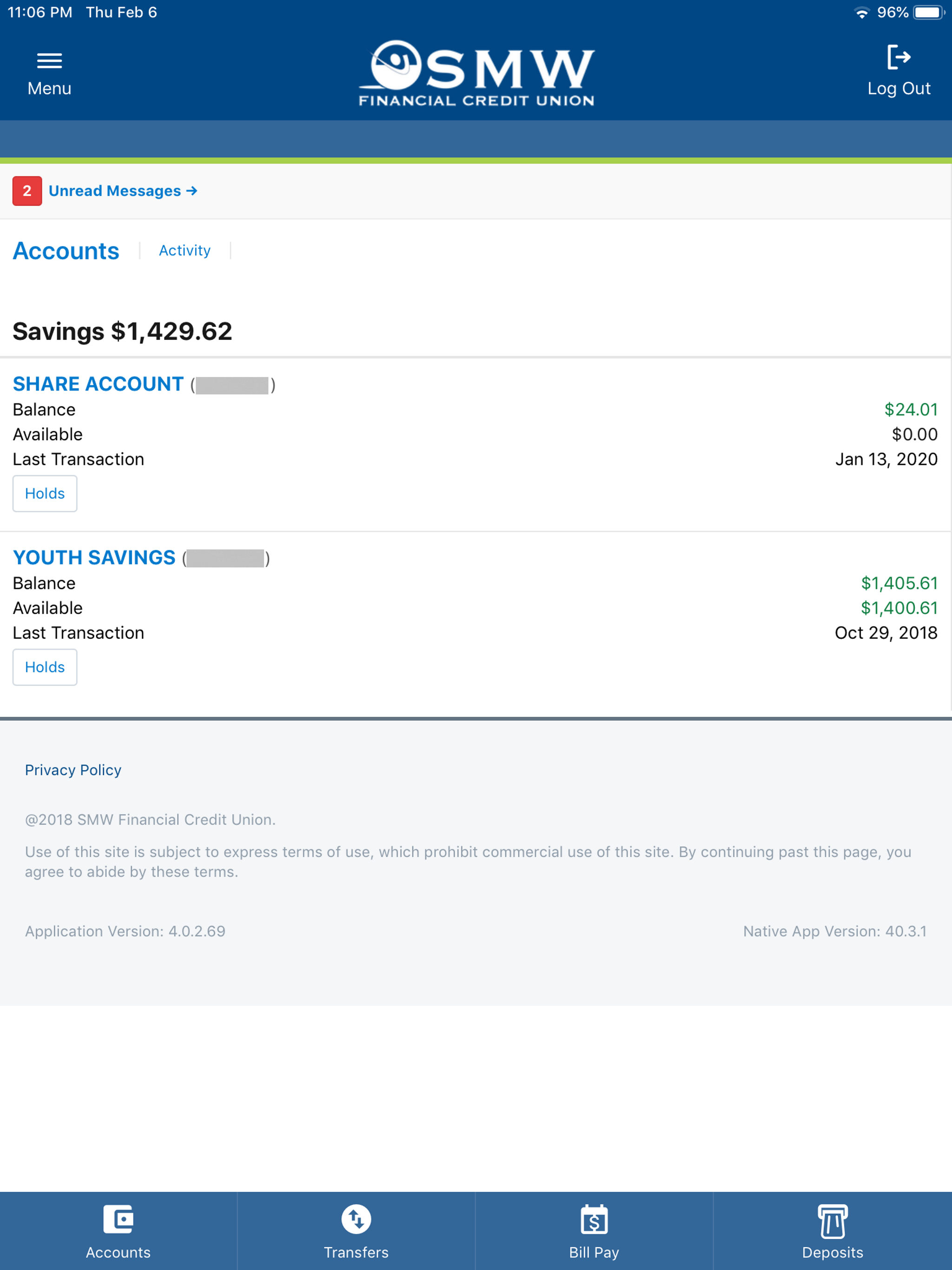Tap the Bill Pay label in bottom bar
This screenshot has width=952, height=1270.
click(594, 1253)
